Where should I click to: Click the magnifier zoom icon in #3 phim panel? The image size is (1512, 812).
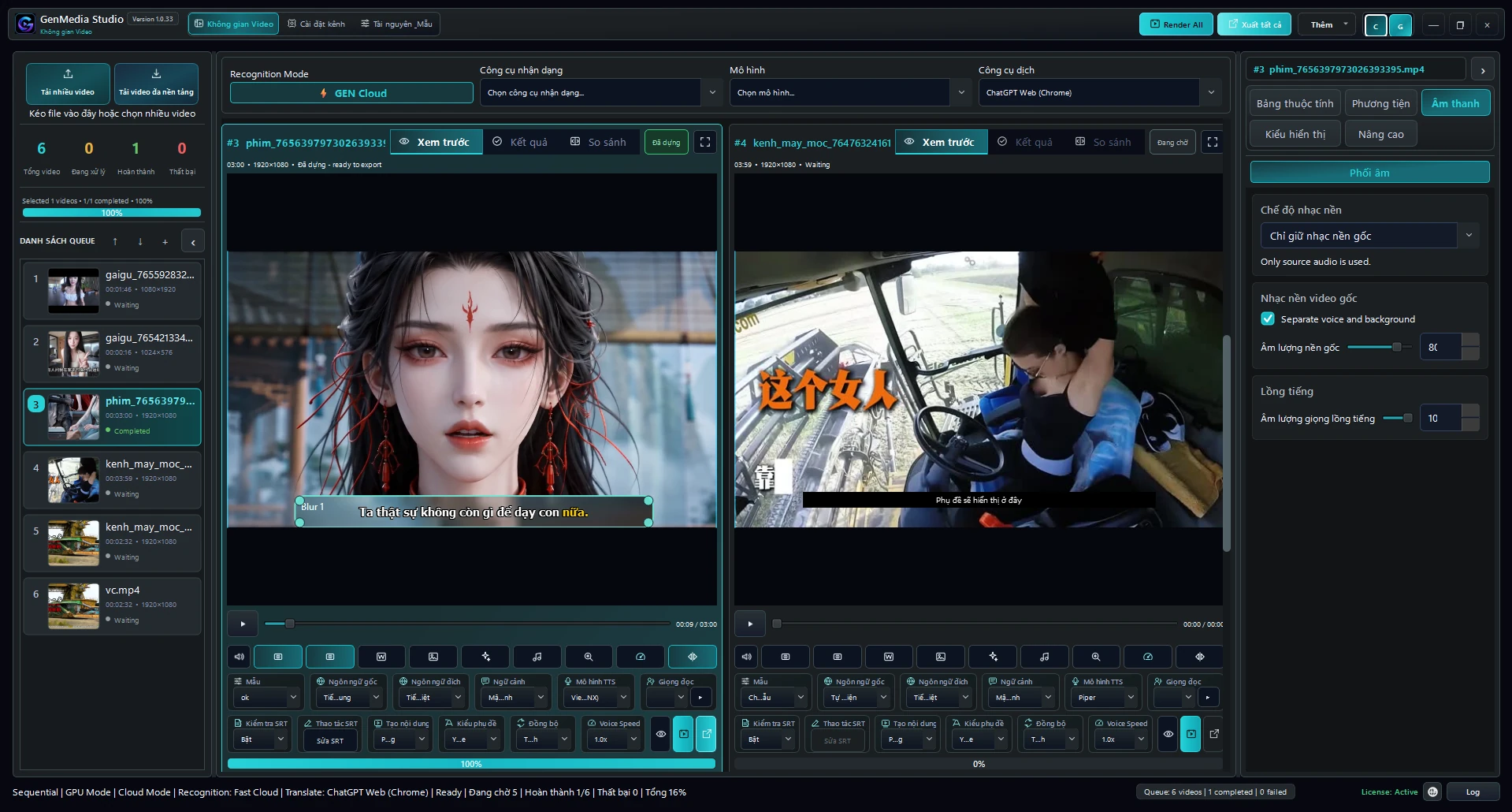[x=589, y=656]
